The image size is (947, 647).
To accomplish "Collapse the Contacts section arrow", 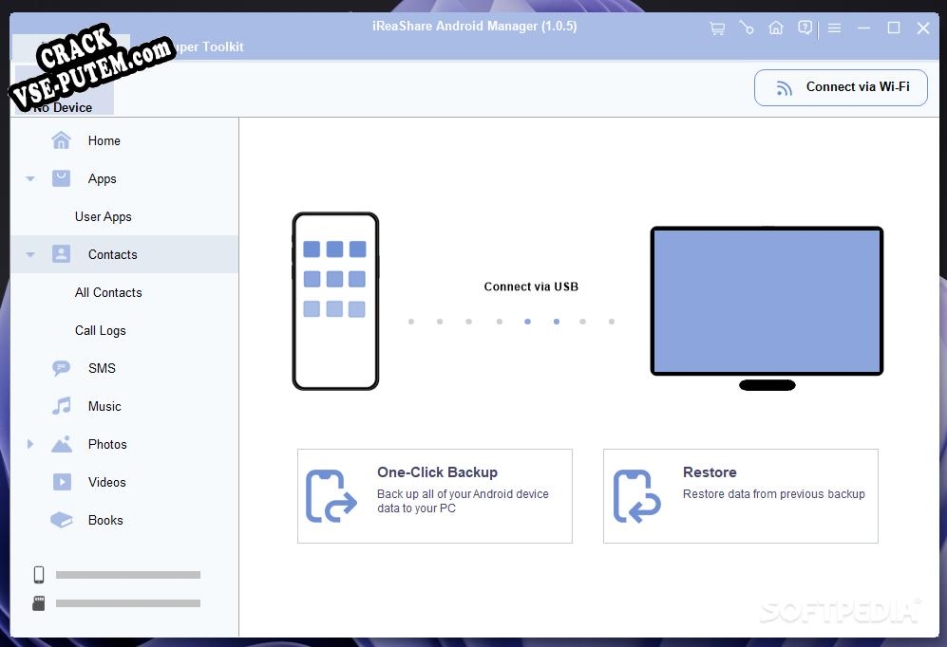I will click(30, 255).
